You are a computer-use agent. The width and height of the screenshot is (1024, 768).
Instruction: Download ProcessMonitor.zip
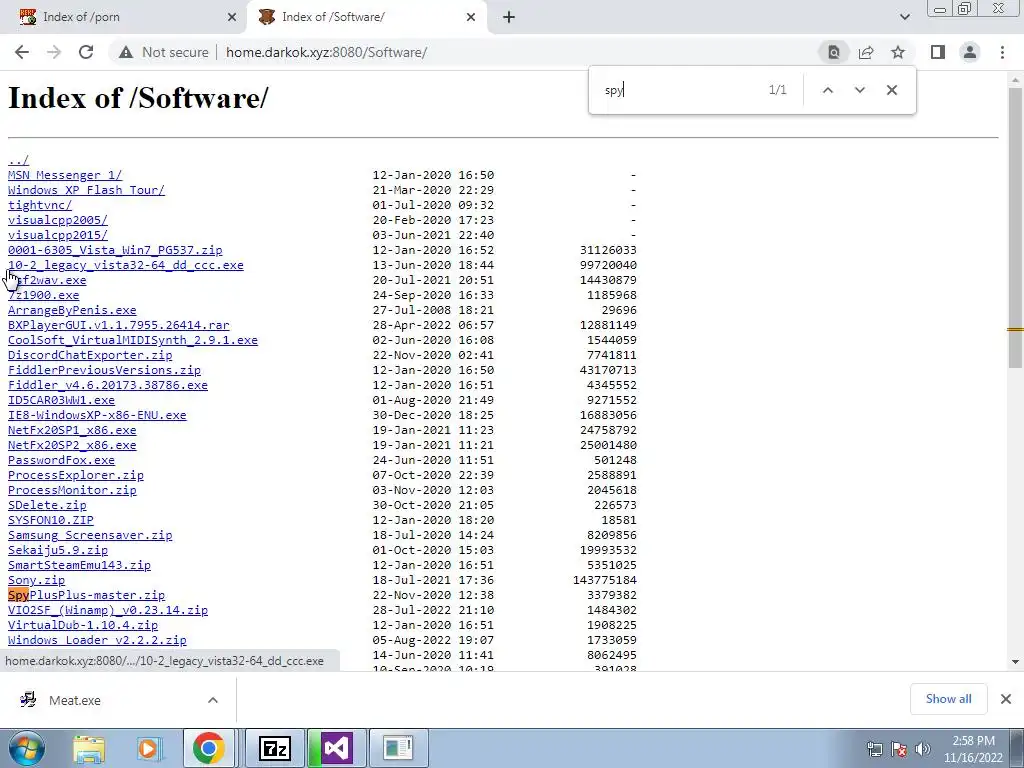(x=72, y=490)
